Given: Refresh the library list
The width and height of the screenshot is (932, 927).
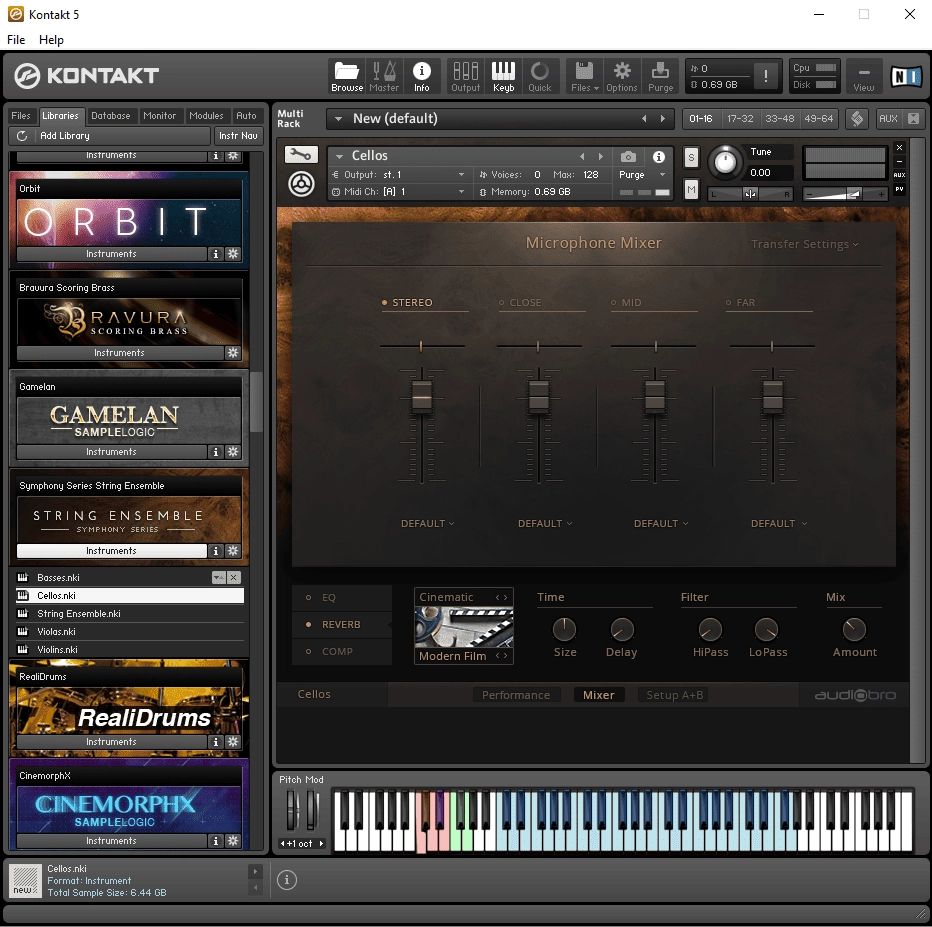Looking at the screenshot, I should (x=22, y=136).
